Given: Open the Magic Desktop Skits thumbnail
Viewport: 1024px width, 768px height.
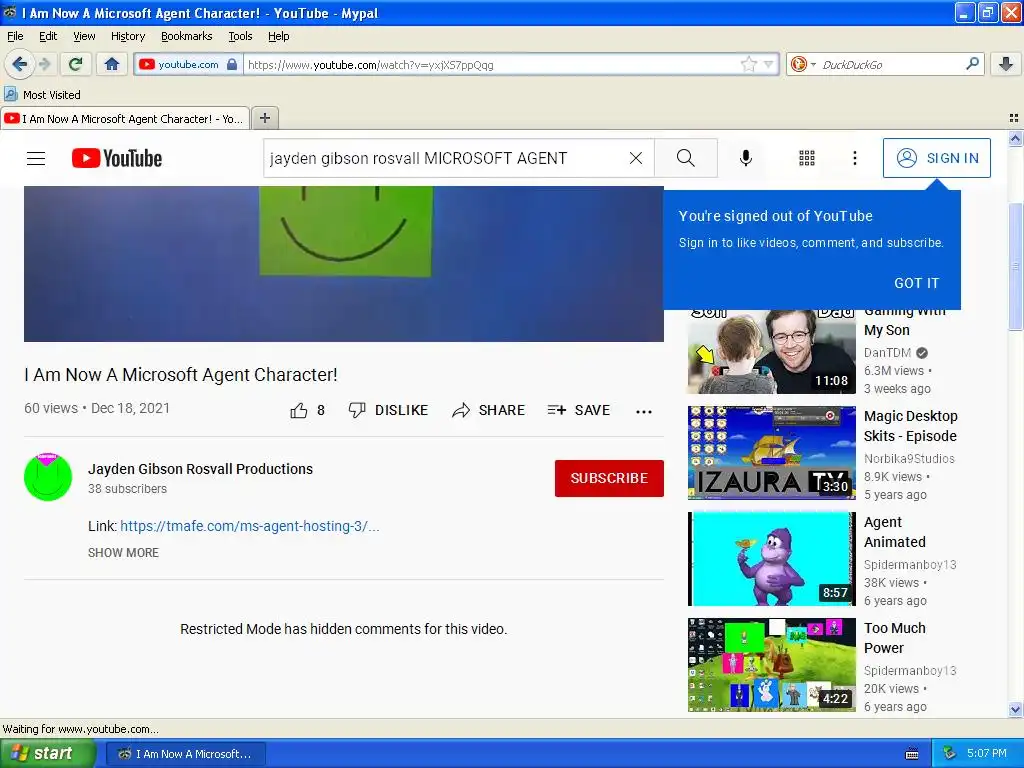Looking at the screenshot, I should (x=771, y=453).
